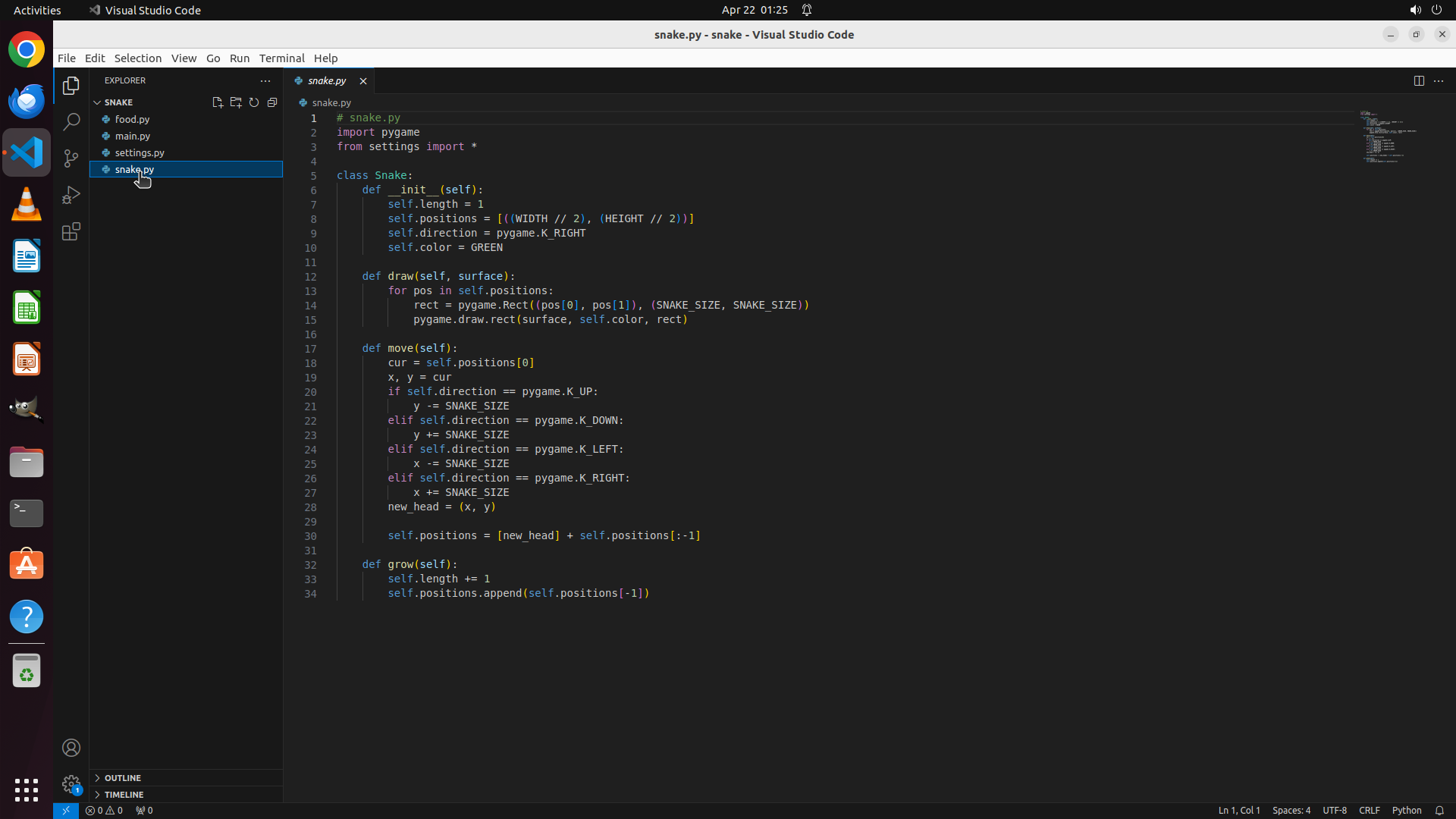Open the Terminal menu
This screenshot has height=819, width=1456.
[x=281, y=58]
